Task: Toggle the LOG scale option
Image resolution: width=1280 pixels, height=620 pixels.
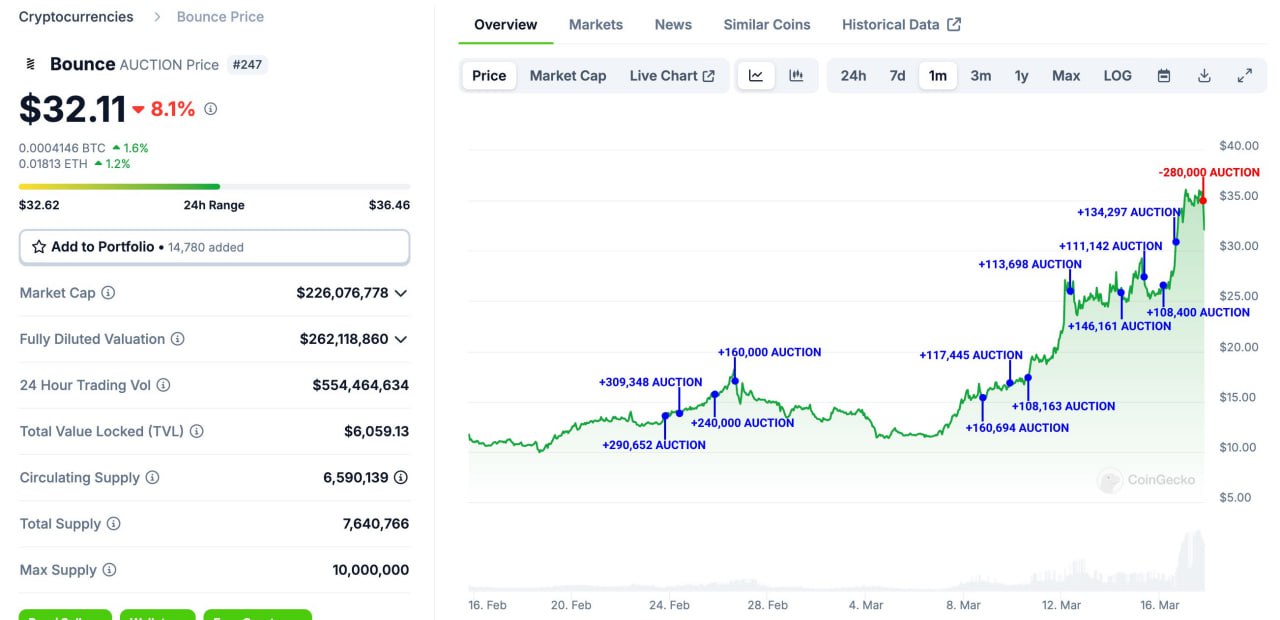Action: [1117, 76]
